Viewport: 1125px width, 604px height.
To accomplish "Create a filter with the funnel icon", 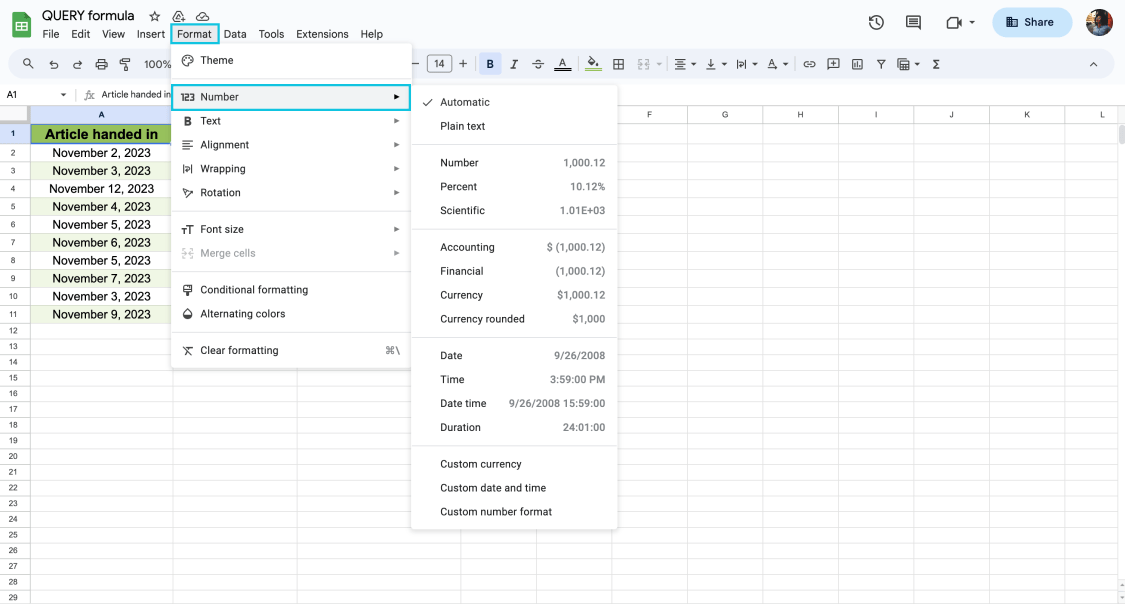I will pyautogui.click(x=881, y=63).
